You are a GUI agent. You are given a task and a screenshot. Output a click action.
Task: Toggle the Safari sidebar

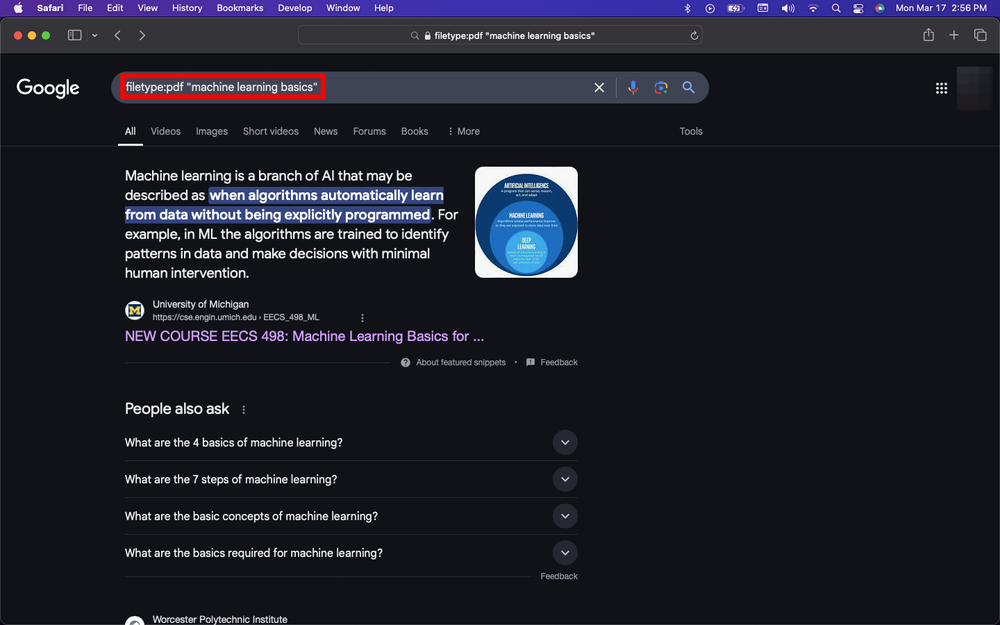pyautogui.click(x=74, y=35)
